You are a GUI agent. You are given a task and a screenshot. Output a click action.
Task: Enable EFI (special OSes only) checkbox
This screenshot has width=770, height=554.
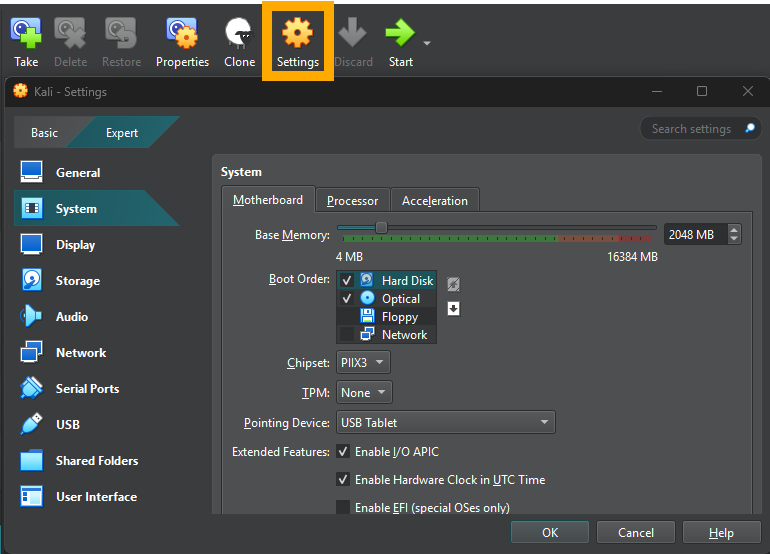click(343, 507)
